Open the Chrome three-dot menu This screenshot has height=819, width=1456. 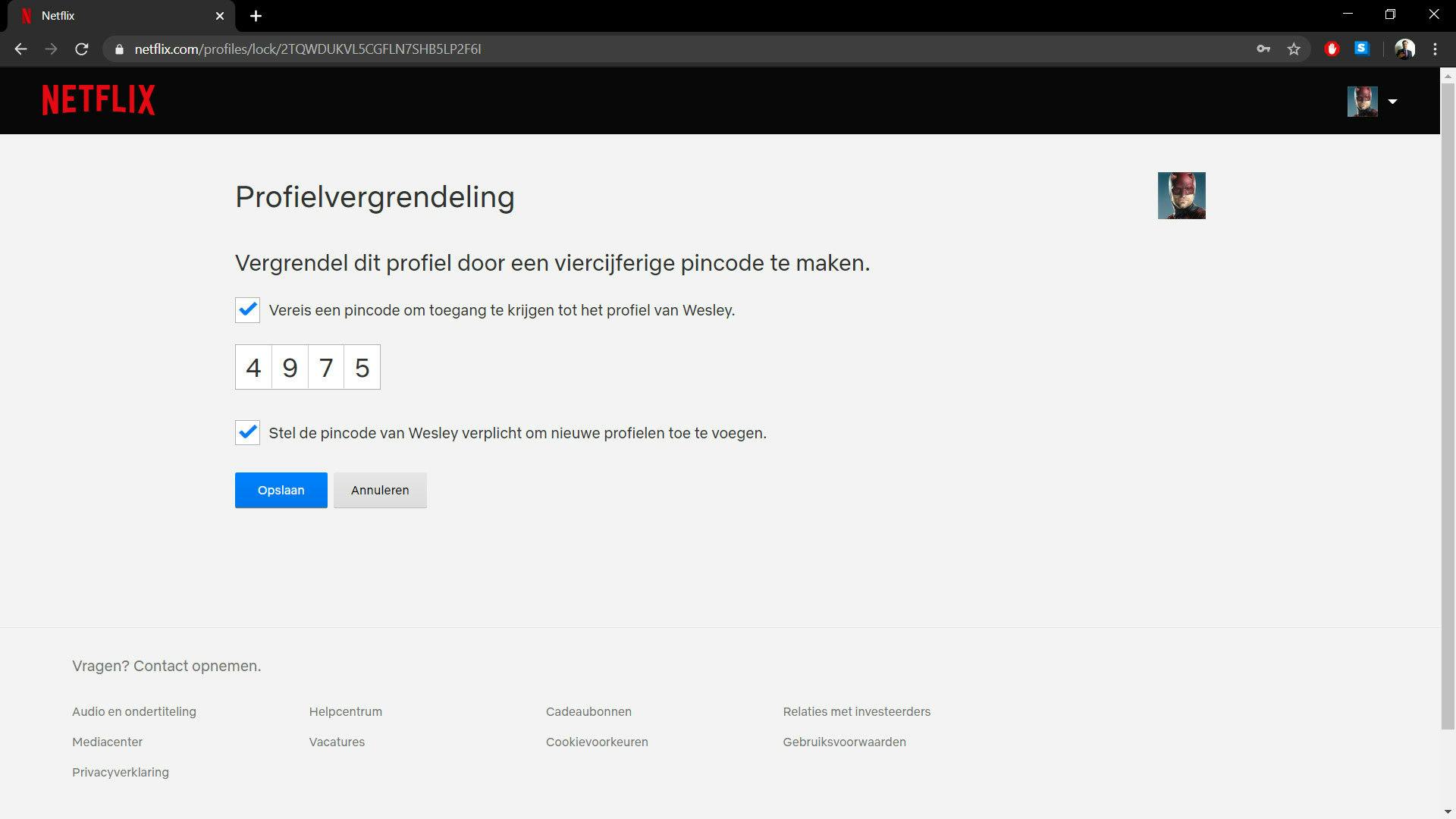tap(1435, 49)
